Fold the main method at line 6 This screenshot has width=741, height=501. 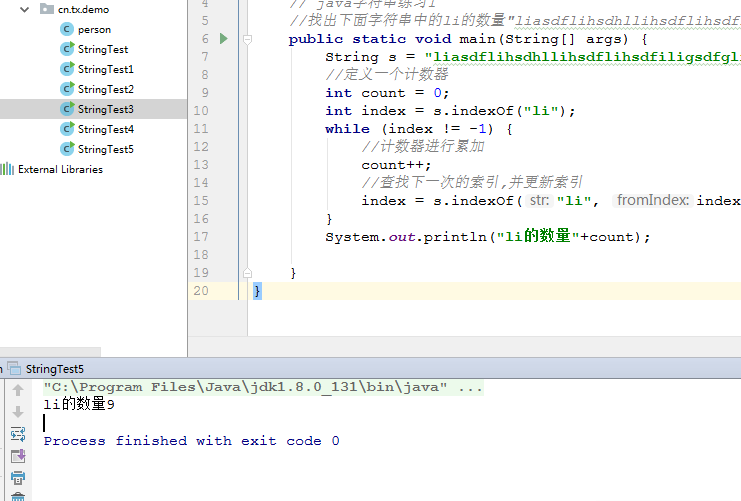[247, 39]
